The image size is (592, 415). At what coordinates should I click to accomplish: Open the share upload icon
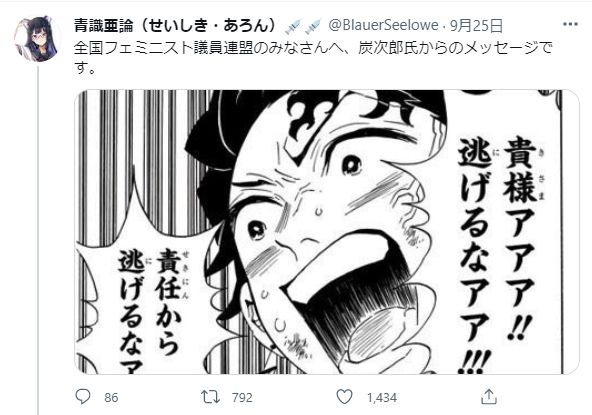pyautogui.click(x=489, y=397)
